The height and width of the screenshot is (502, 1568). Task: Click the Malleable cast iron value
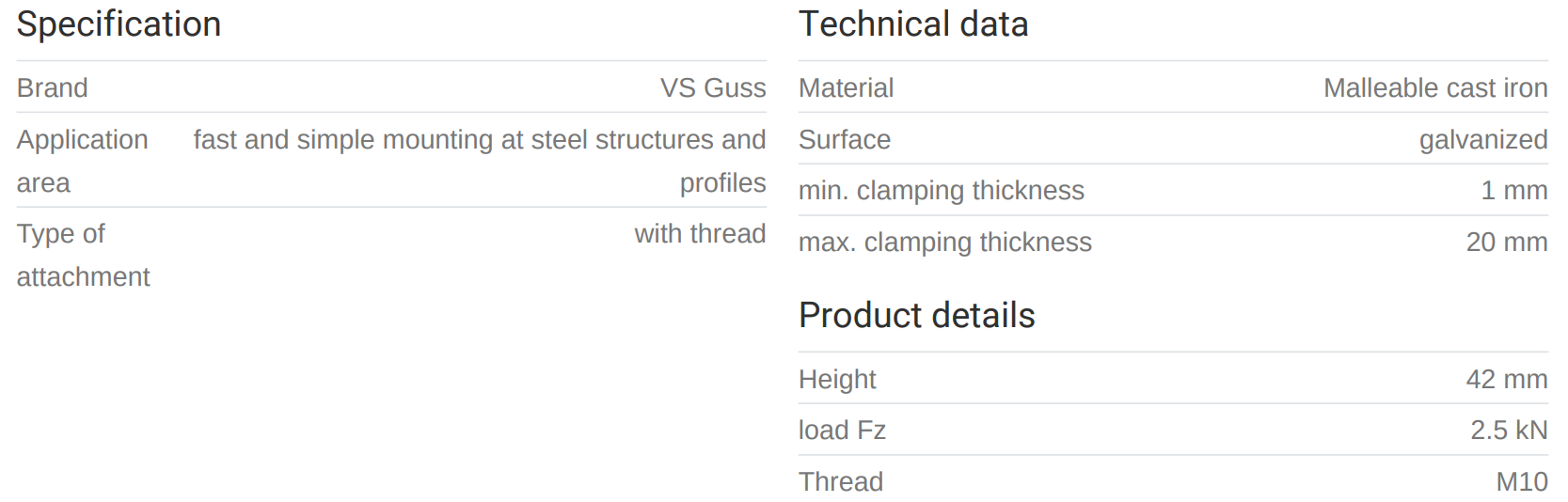pos(1434,87)
